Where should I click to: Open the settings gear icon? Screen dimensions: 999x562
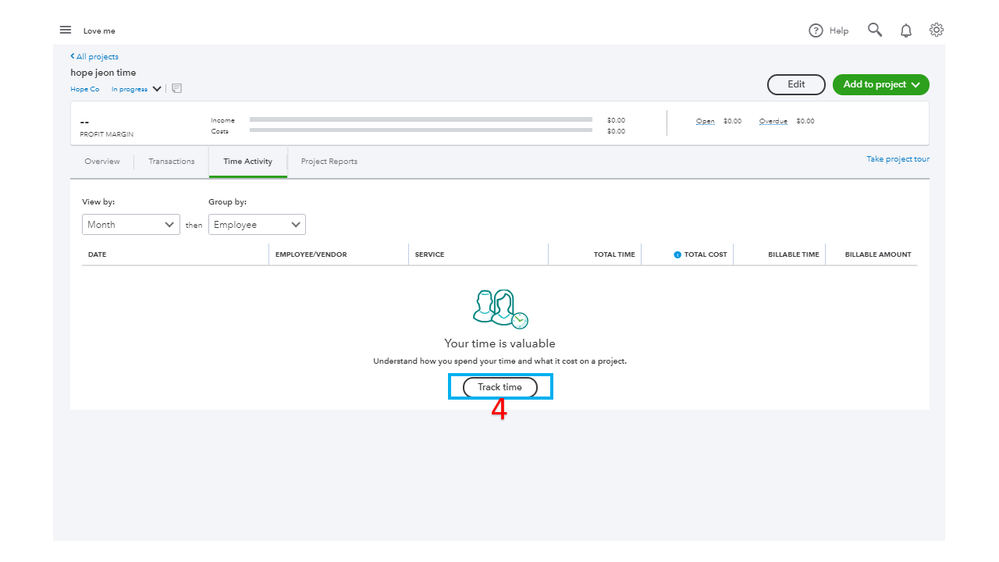[x=936, y=30]
